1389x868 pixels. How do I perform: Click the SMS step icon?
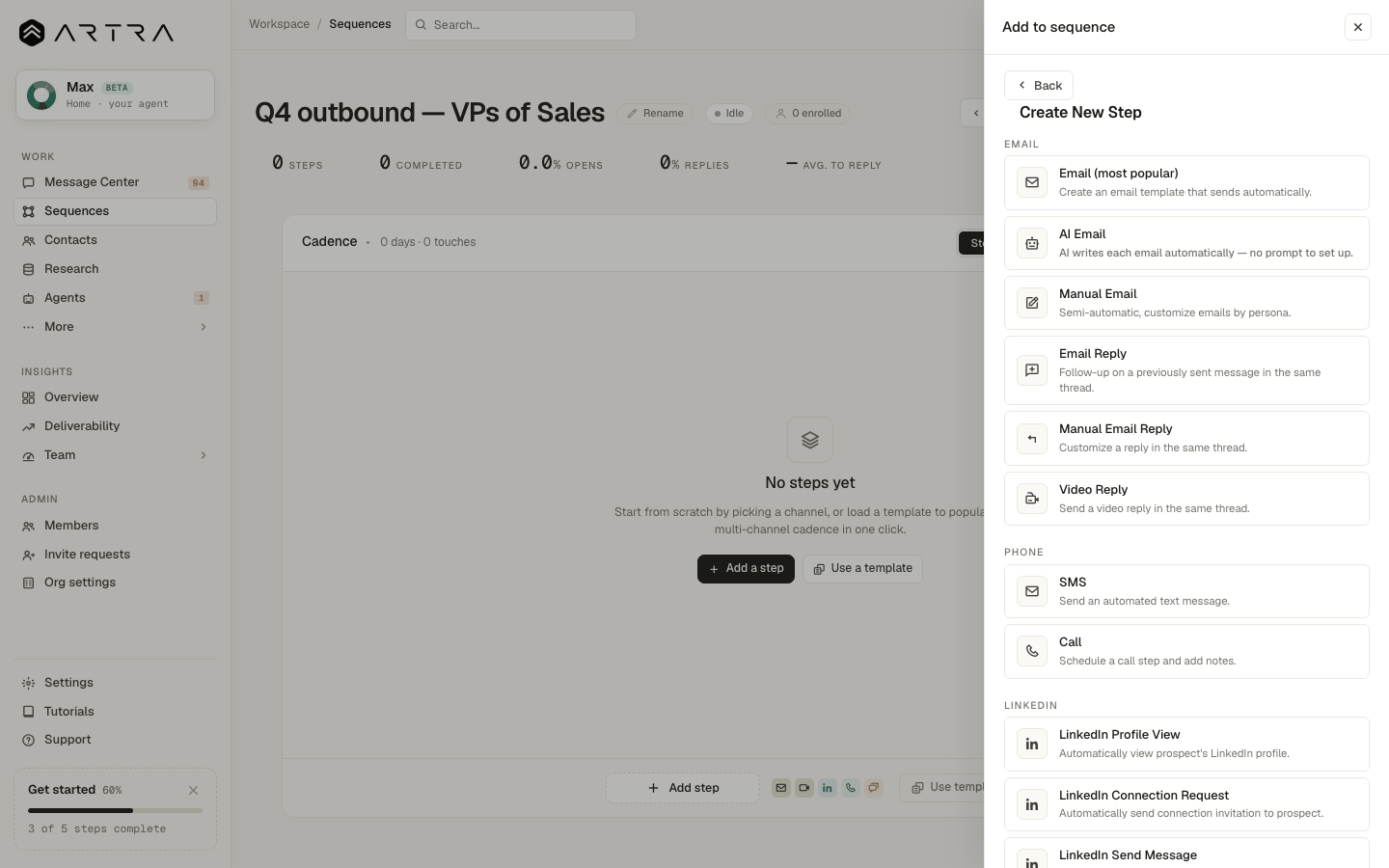[1032, 591]
